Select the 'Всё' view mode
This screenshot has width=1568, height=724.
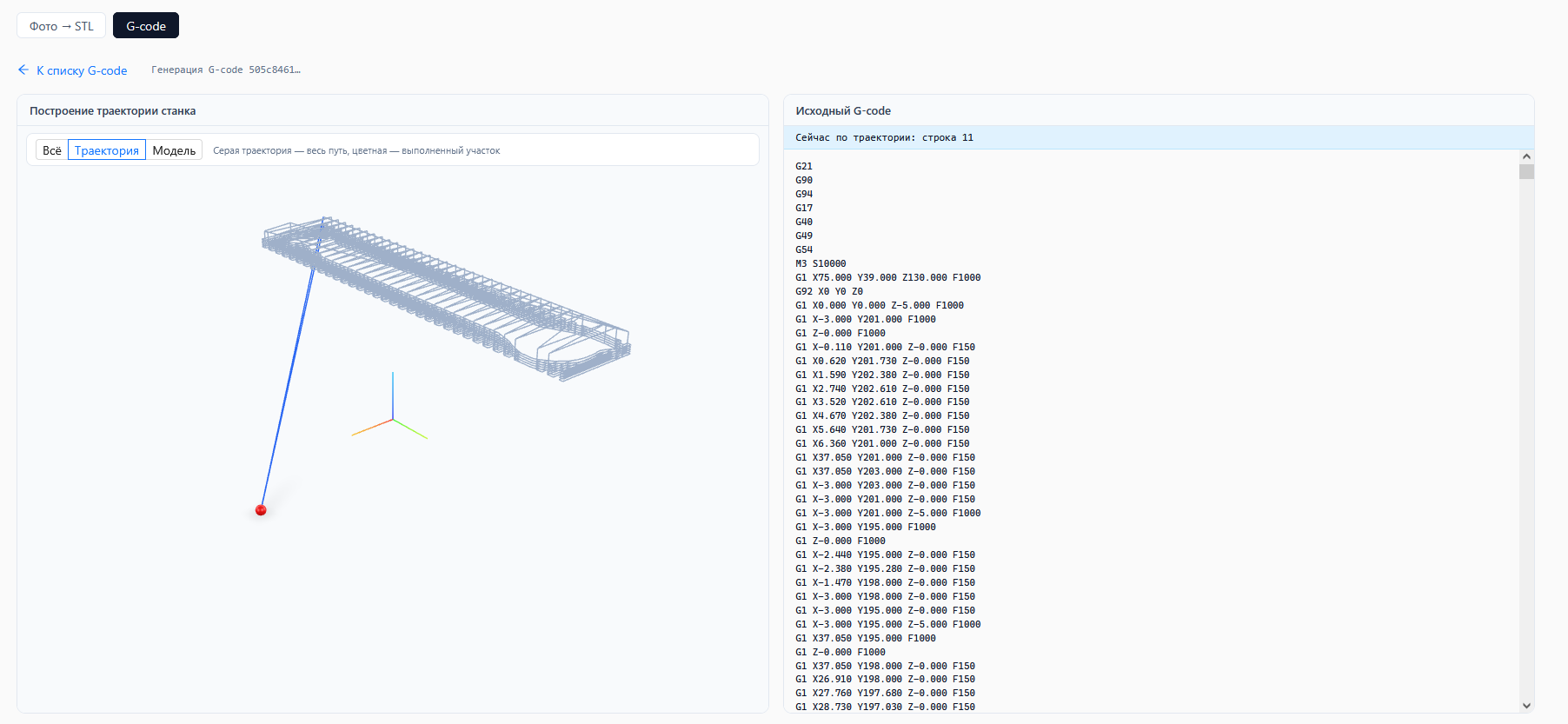[x=52, y=150]
